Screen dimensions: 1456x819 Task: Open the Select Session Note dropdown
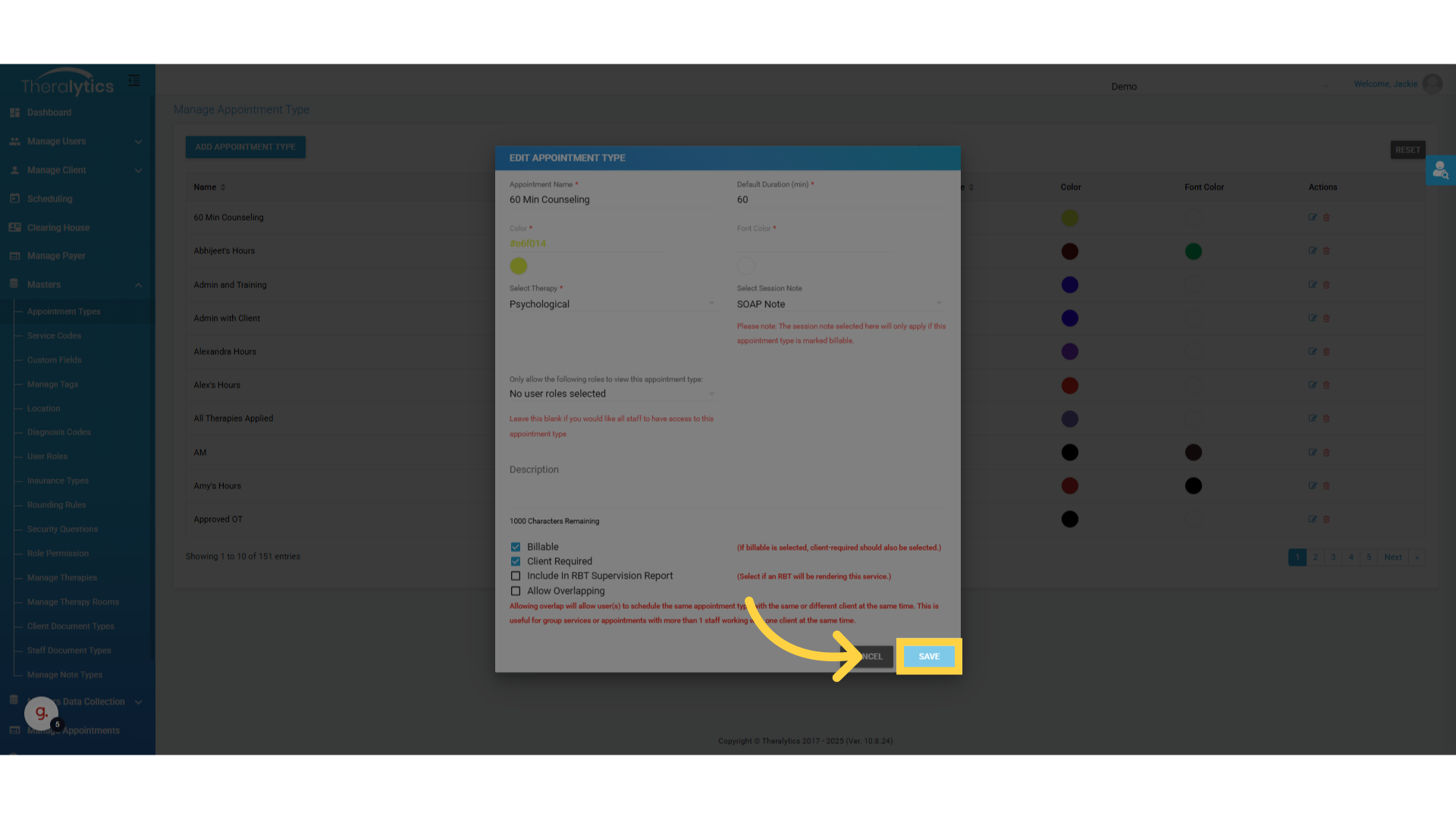[839, 304]
